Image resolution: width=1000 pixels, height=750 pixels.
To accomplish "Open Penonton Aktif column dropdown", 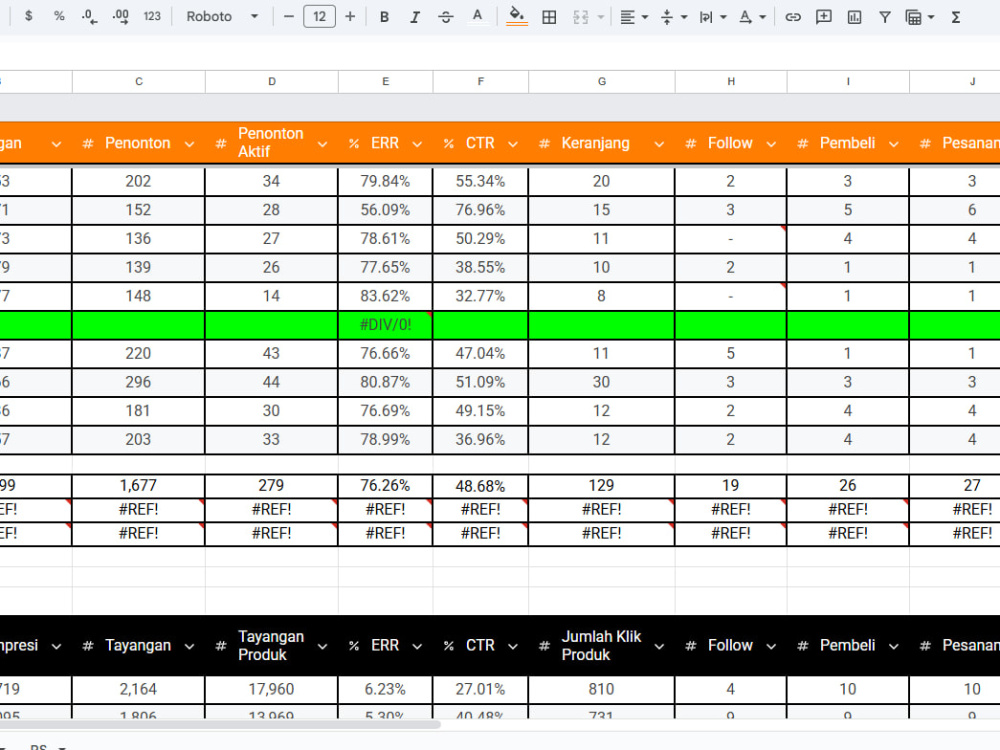I will [x=323, y=144].
